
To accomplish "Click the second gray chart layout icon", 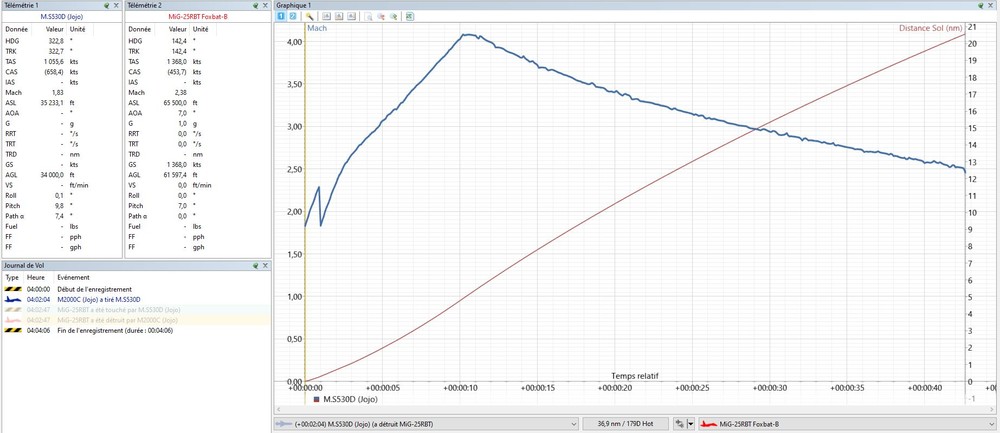I will pyautogui.click(x=339, y=16).
